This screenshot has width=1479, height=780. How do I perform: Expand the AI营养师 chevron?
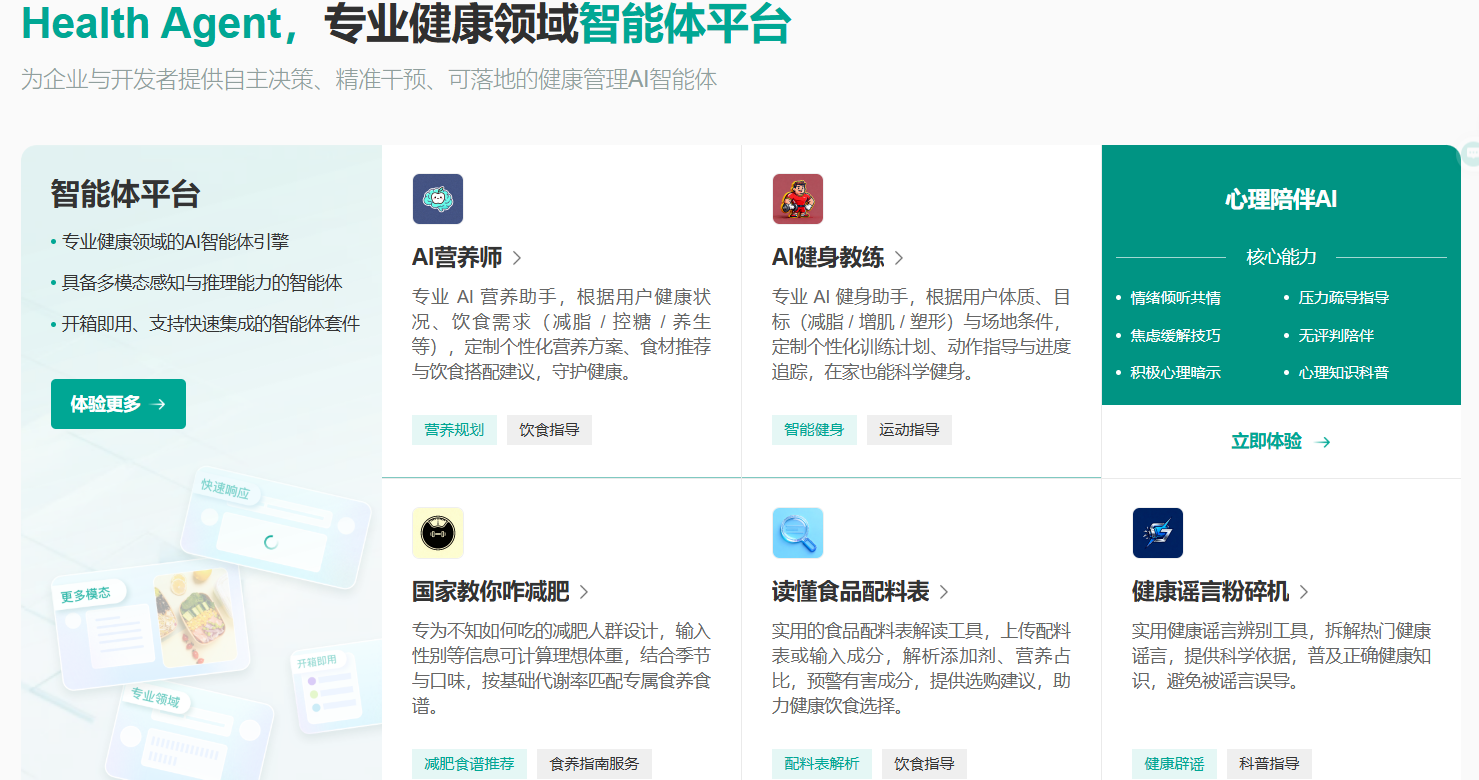517,258
